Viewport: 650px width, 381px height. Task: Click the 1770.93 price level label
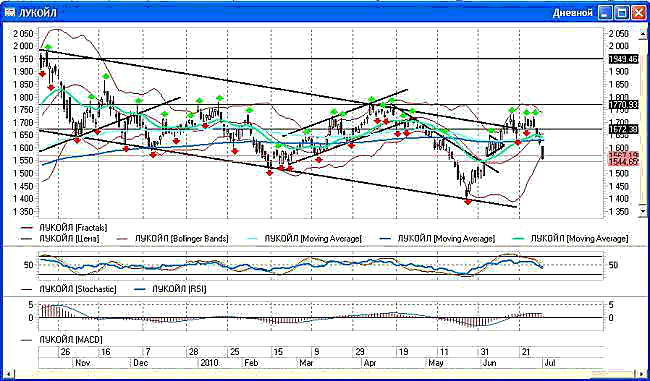(x=623, y=104)
